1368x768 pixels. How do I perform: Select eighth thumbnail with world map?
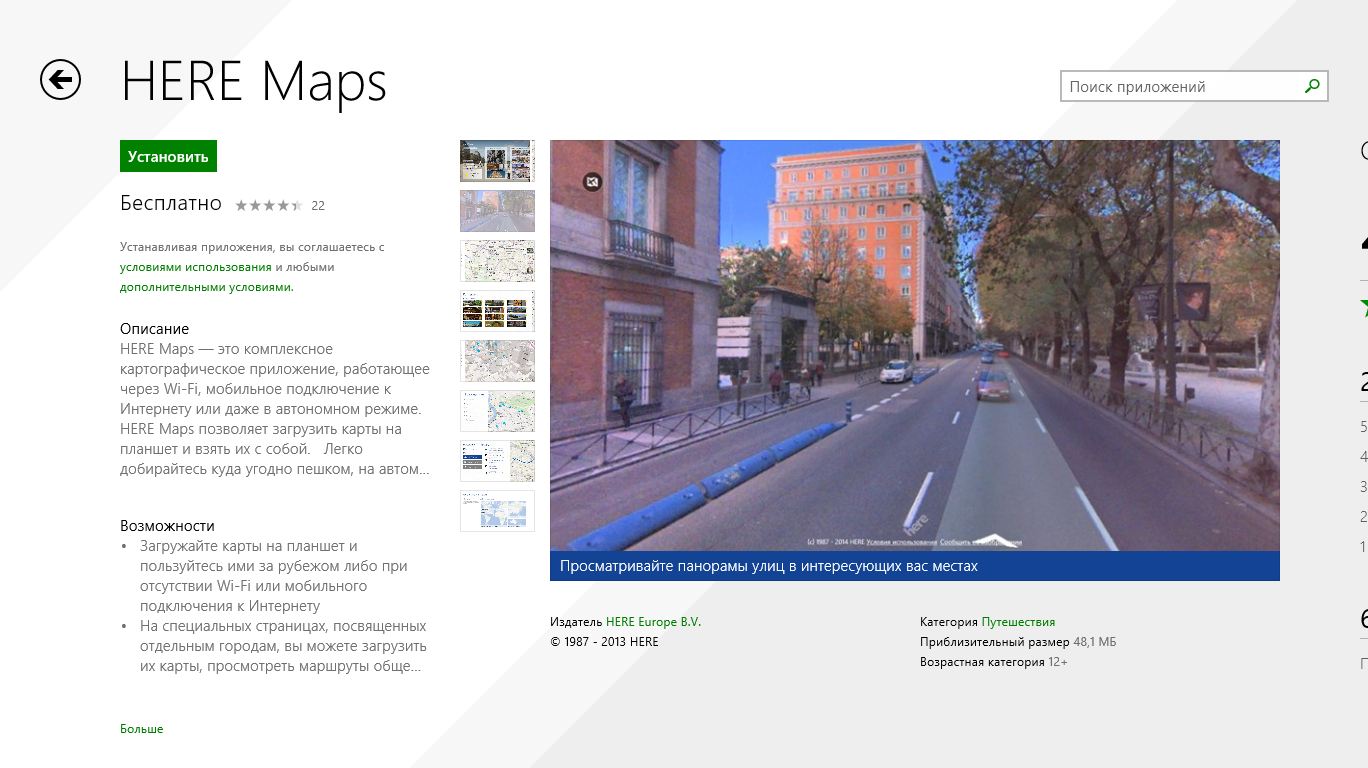point(497,511)
